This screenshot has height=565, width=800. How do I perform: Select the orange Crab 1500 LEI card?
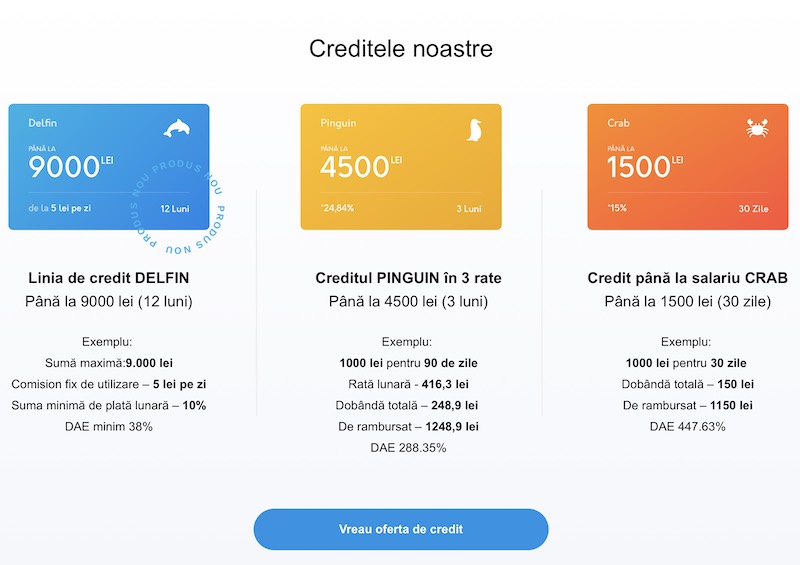(x=688, y=167)
